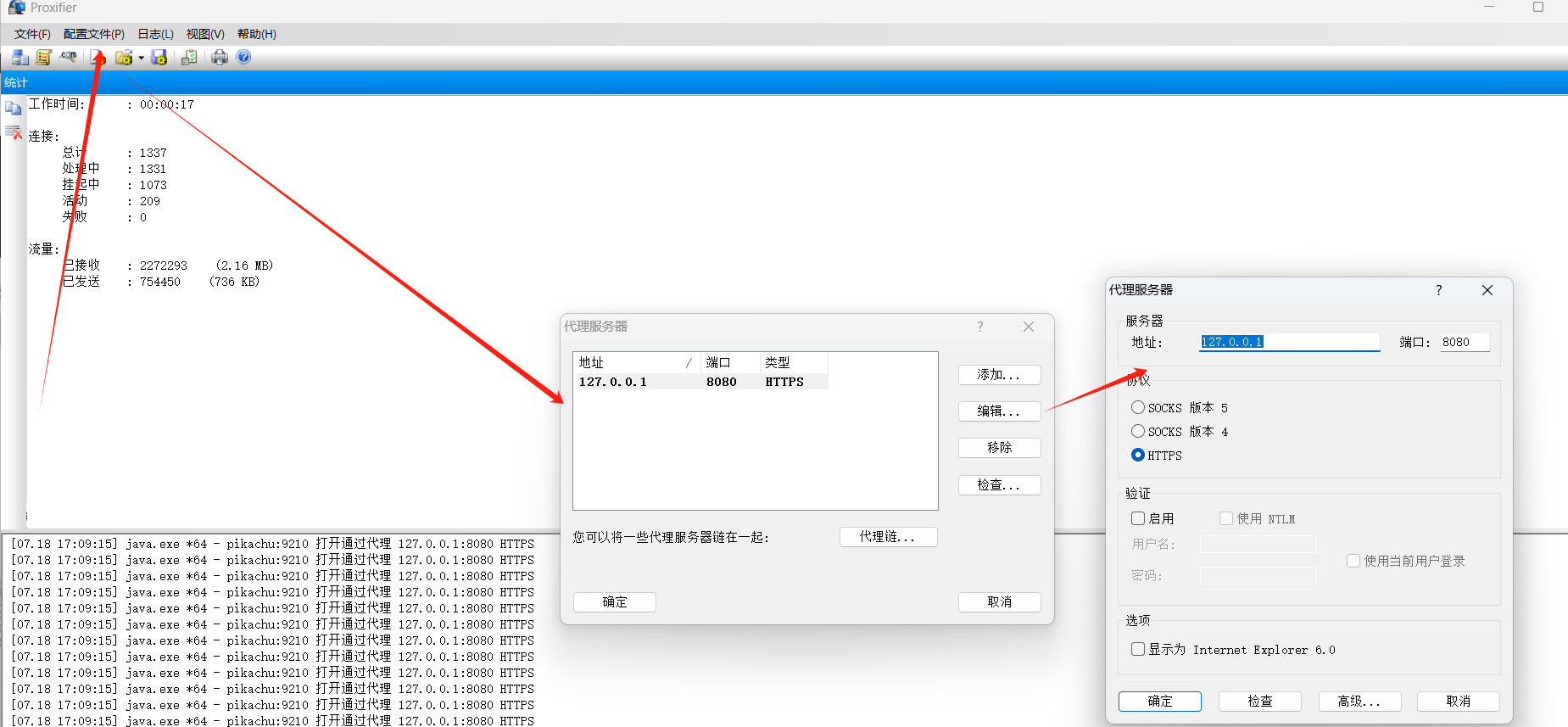
Task: Select the HTTPS protocol radio button
Action: [1138, 455]
